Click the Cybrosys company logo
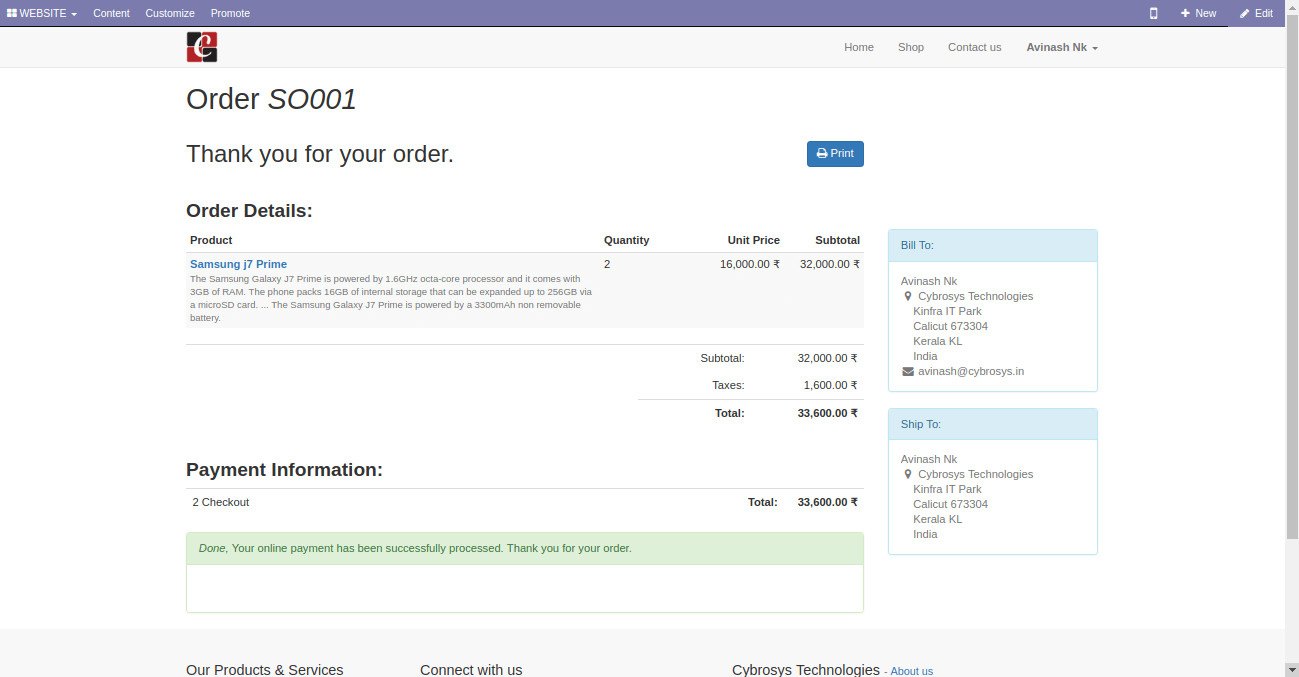The height and width of the screenshot is (677, 1299). click(202, 47)
